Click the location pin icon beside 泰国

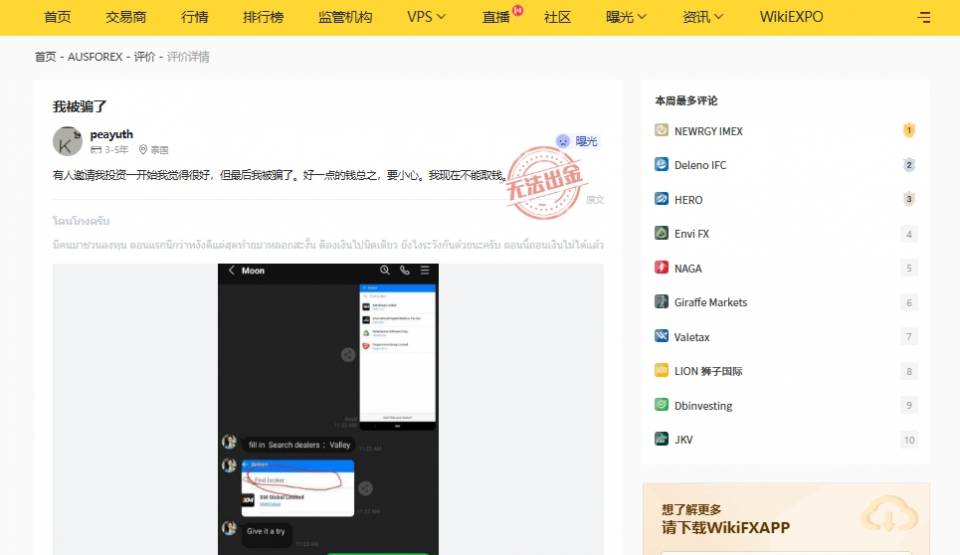[x=143, y=149]
